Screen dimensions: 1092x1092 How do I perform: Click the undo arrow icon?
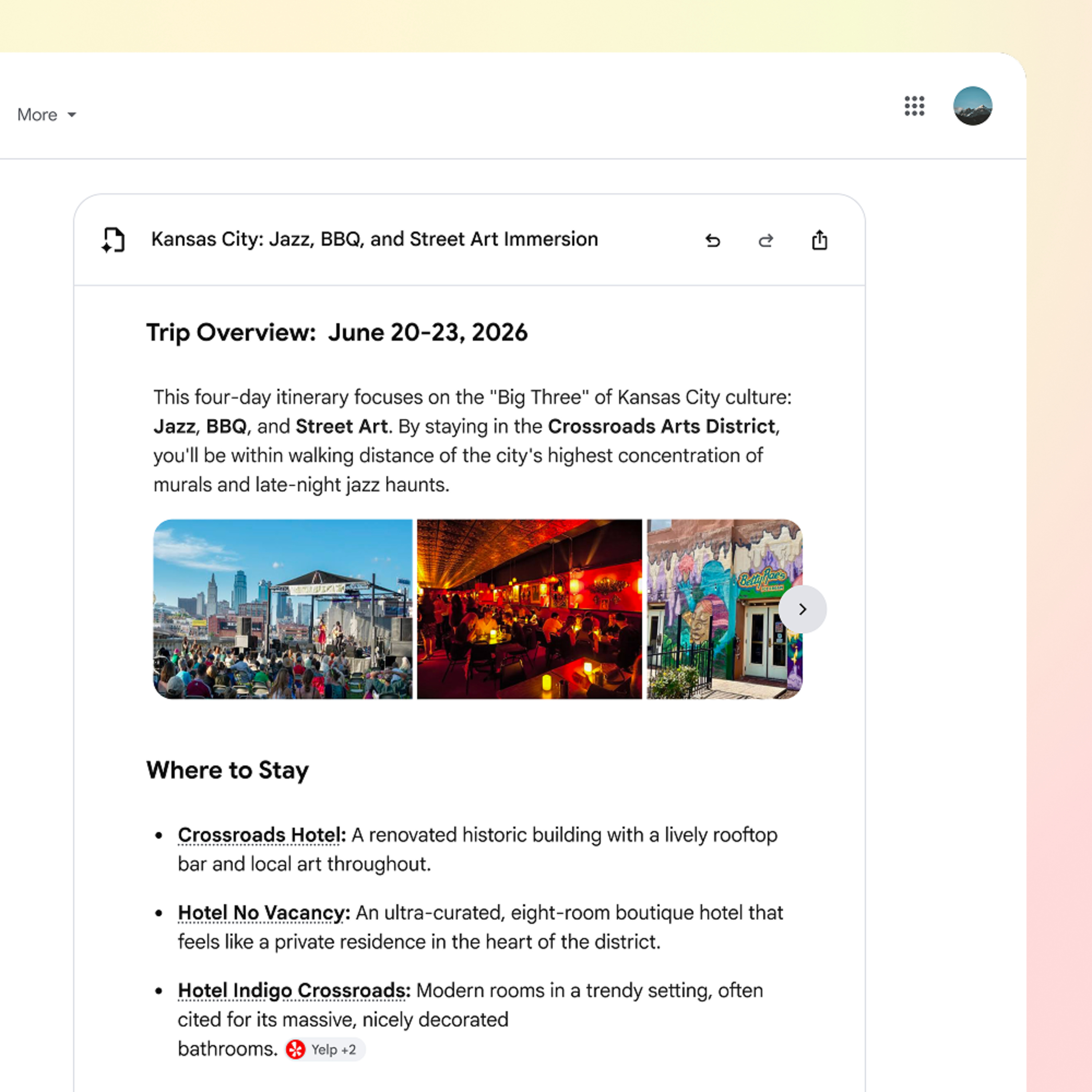[x=713, y=241]
